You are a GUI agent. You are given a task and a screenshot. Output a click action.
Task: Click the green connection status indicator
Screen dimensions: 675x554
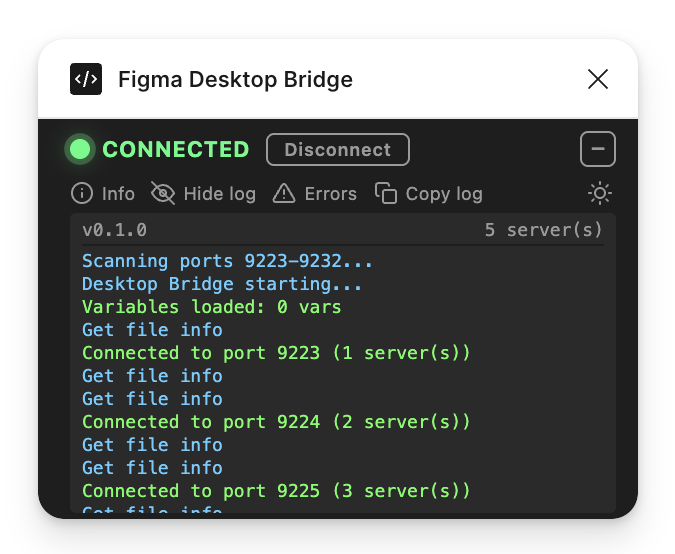[80, 149]
